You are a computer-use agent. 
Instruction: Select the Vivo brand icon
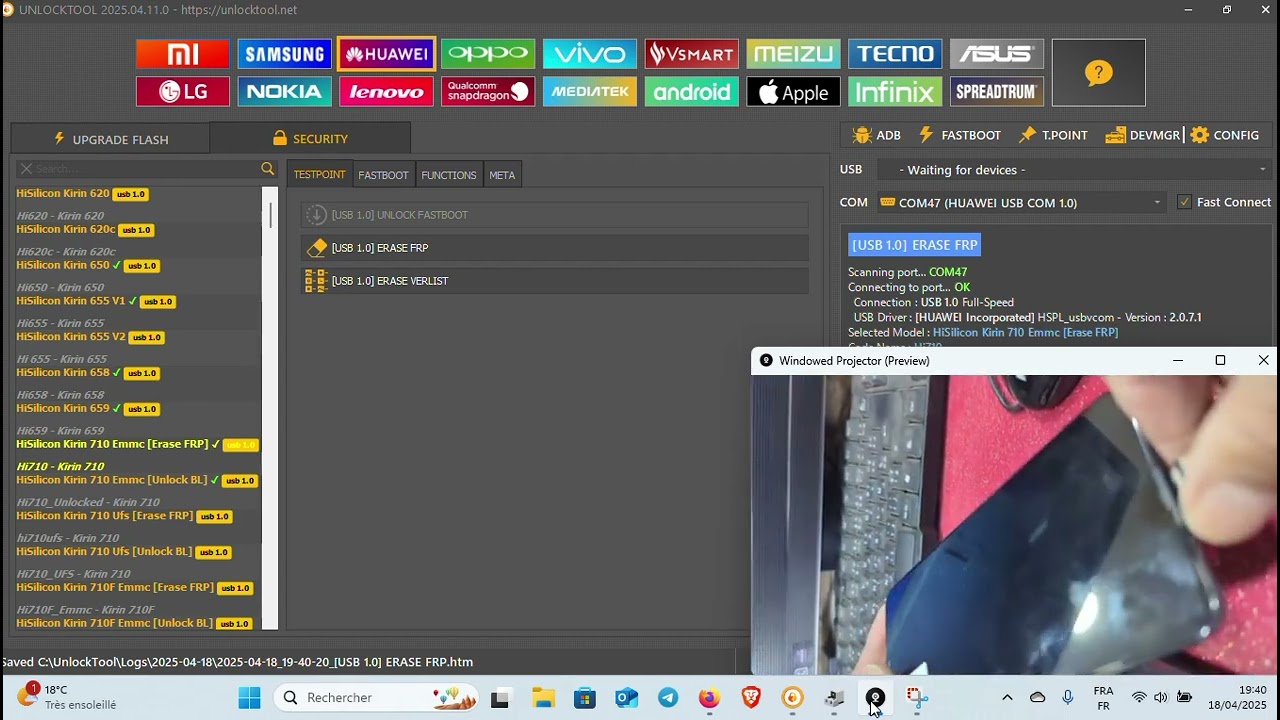click(x=590, y=54)
